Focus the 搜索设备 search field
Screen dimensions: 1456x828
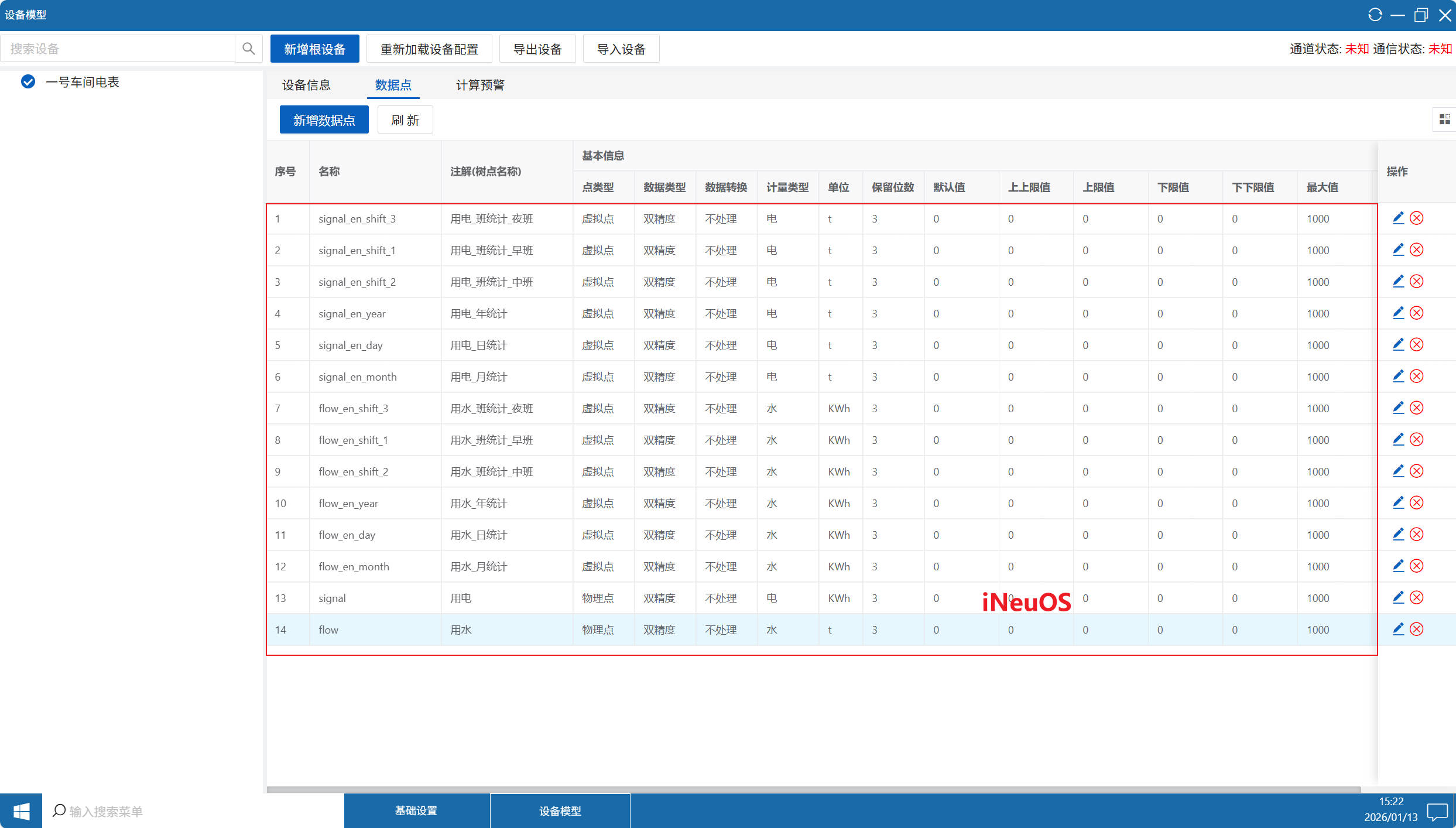tap(117, 49)
